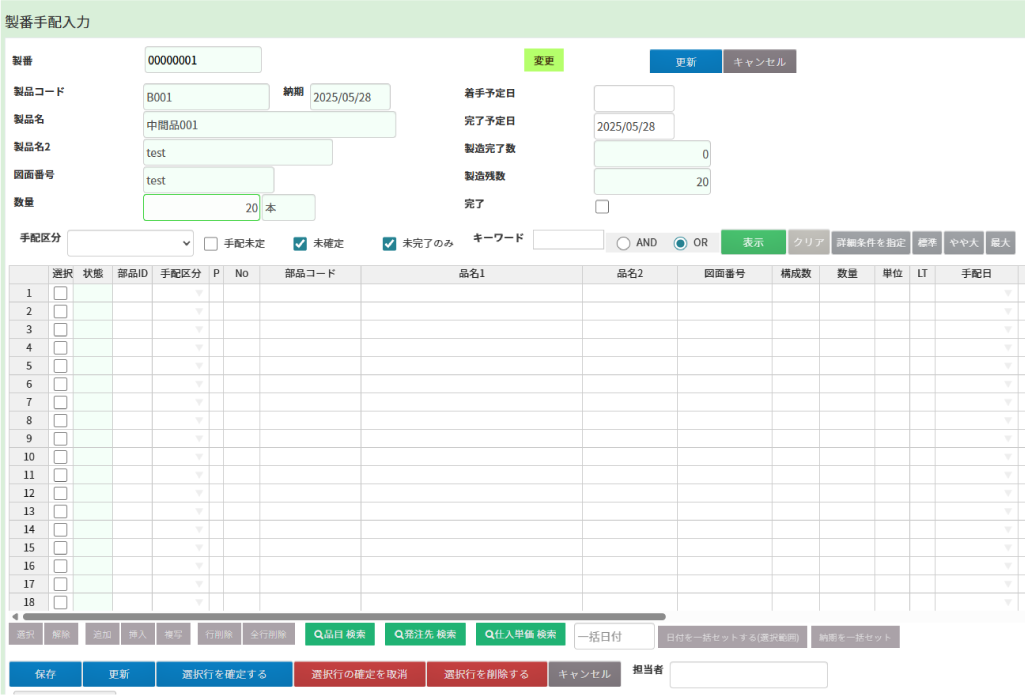Launch the 仕入単価 検索 lookup
Image resolution: width=1025 pixels, height=695 pixels.
(x=520, y=634)
